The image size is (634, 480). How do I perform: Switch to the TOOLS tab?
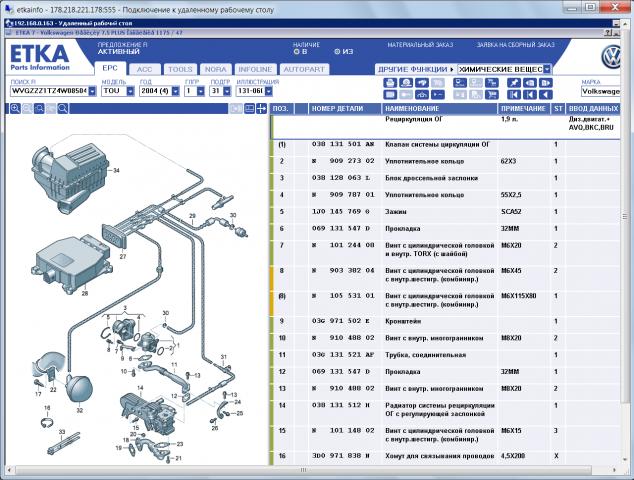tap(180, 70)
